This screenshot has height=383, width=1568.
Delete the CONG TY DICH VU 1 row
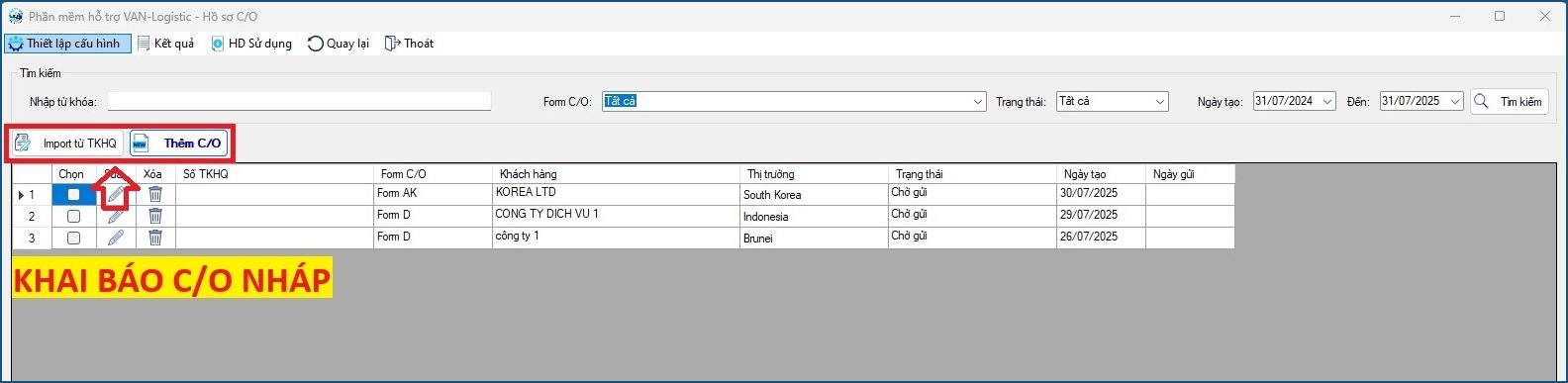(155, 216)
